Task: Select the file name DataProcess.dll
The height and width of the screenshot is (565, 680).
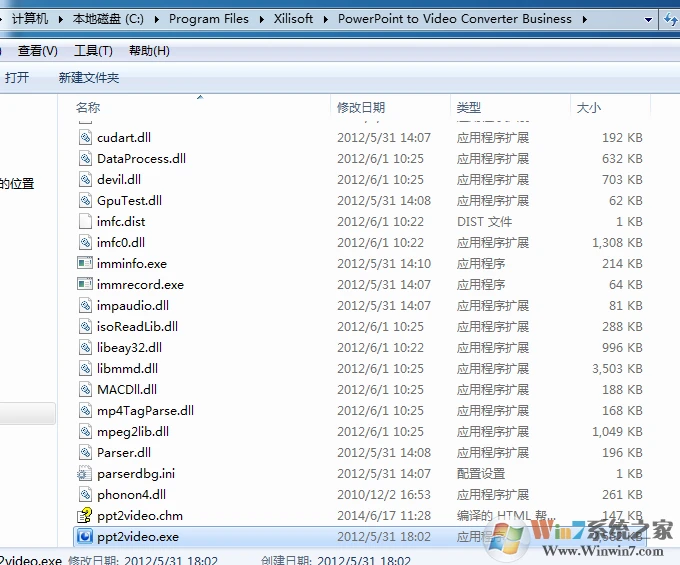Action: click(x=141, y=159)
